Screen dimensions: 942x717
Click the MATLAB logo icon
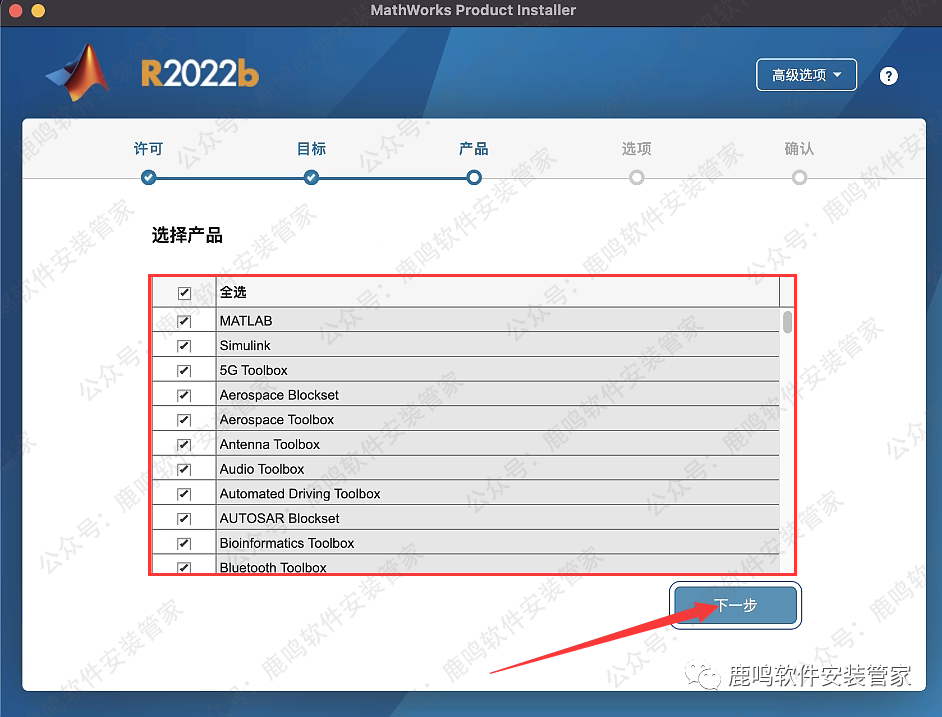[x=78, y=75]
